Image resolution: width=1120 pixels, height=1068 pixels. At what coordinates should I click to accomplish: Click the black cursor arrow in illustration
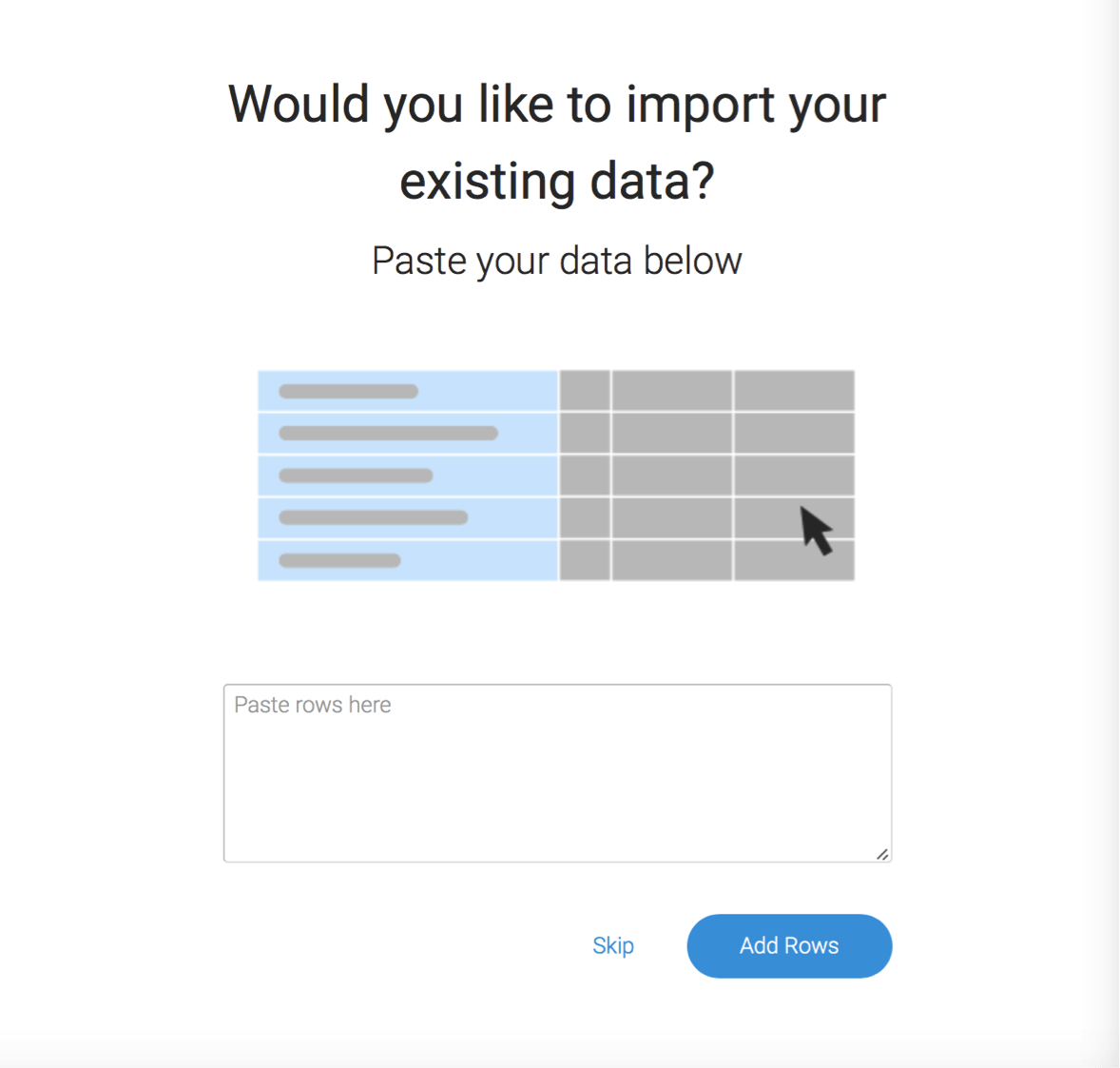click(817, 530)
